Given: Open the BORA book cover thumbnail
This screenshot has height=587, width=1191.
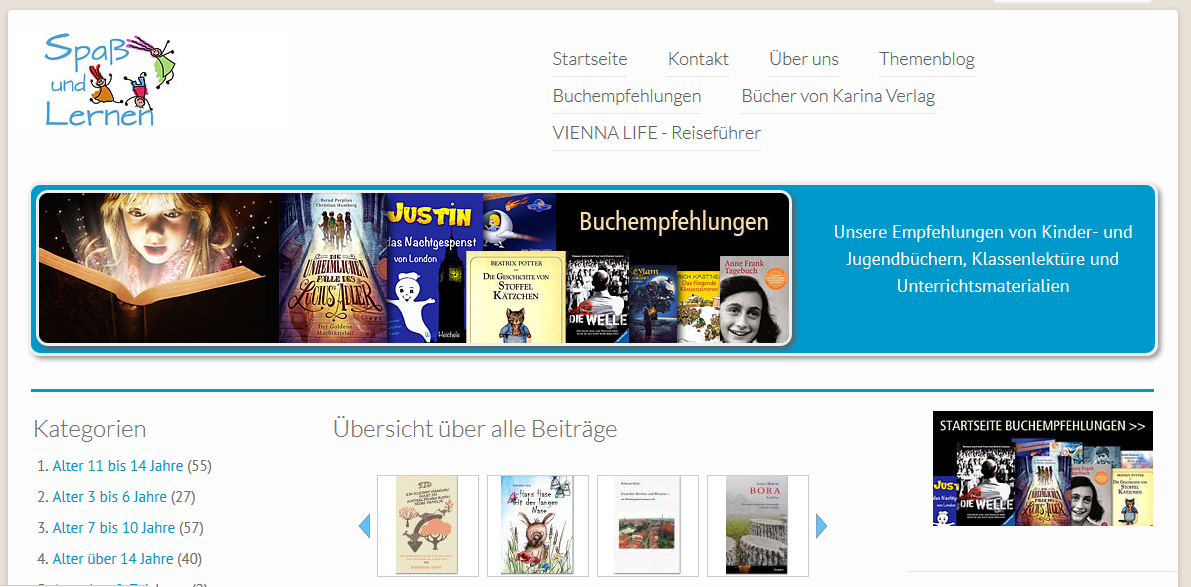Looking at the screenshot, I should click(x=758, y=525).
